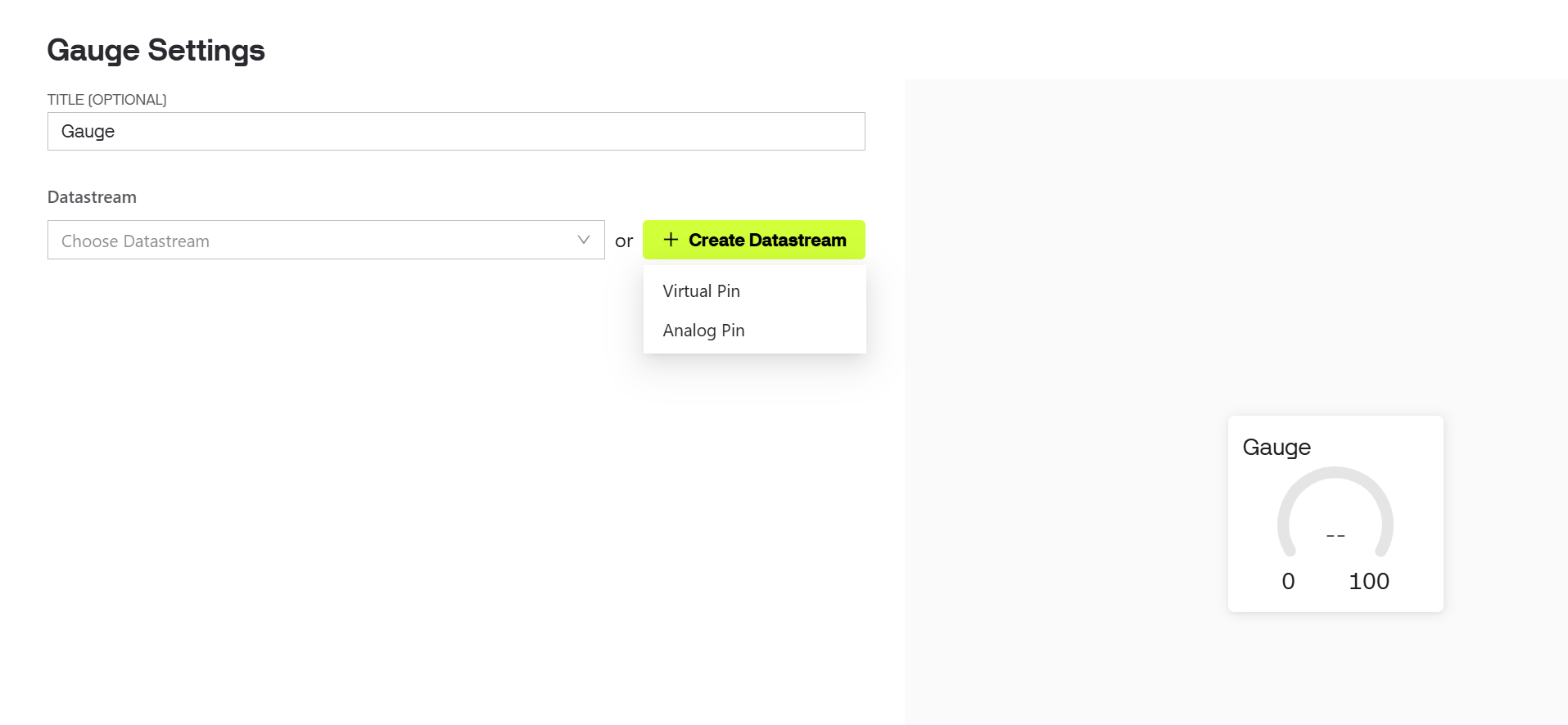Click the Gauge title in preview widget
The width and height of the screenshot is (1568, 725).
point(1277,448)
